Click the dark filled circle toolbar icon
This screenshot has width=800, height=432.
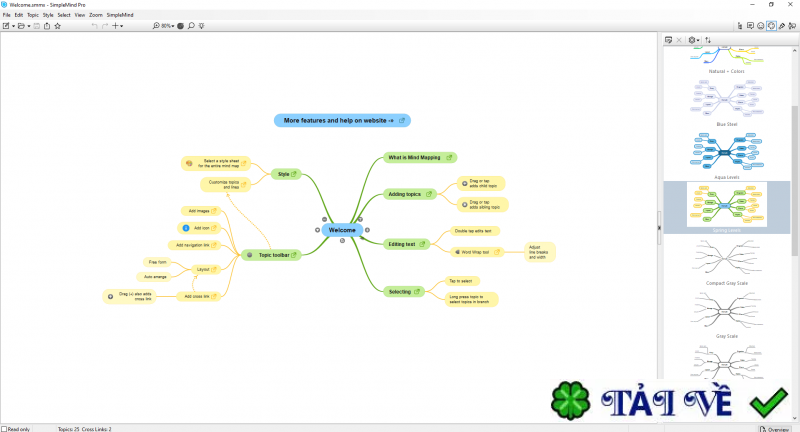pos(181,26)
